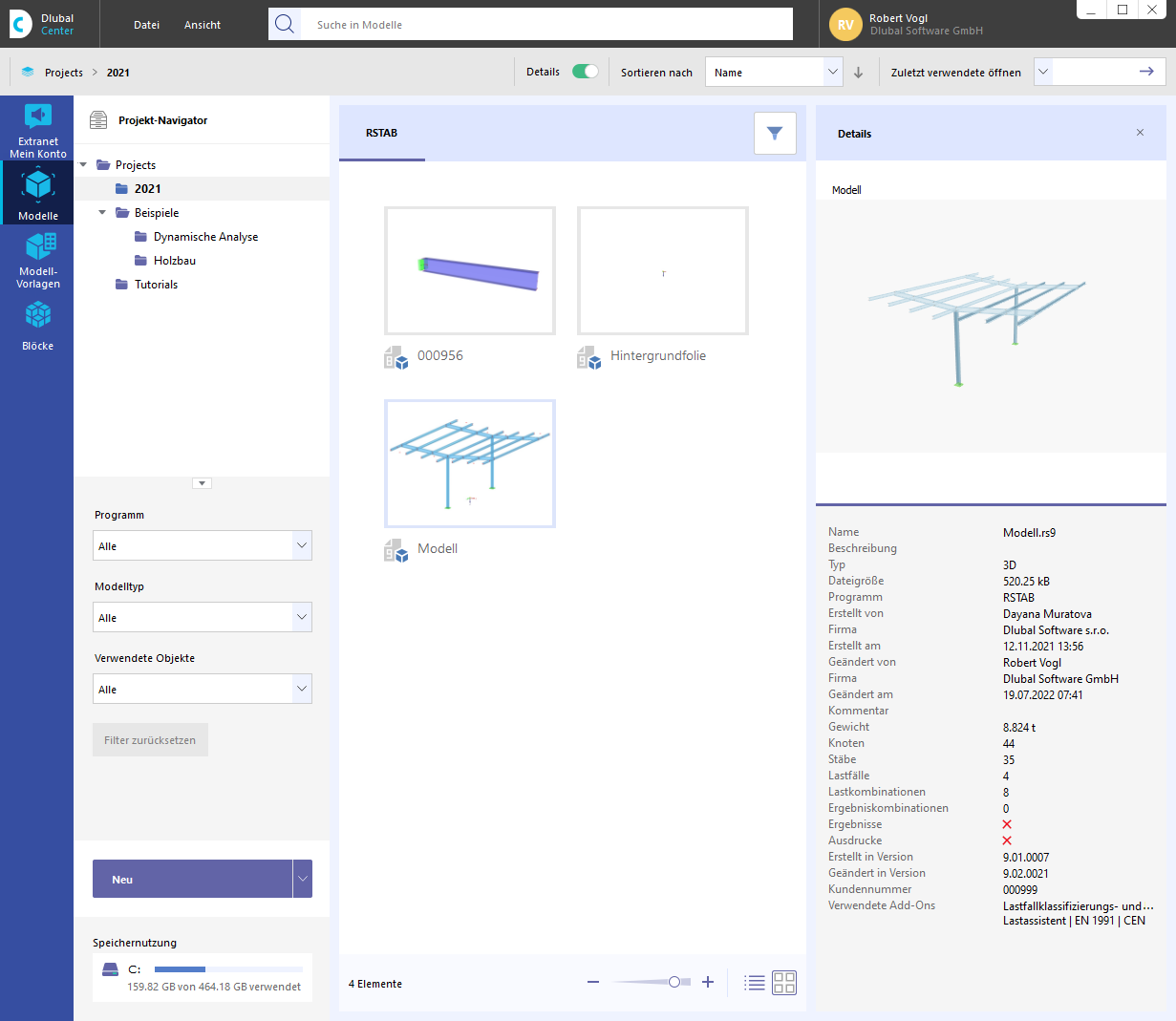Click the 520.25 kB file size value
This screenshot has height=1021, width=1176.
coord(1026,582)
